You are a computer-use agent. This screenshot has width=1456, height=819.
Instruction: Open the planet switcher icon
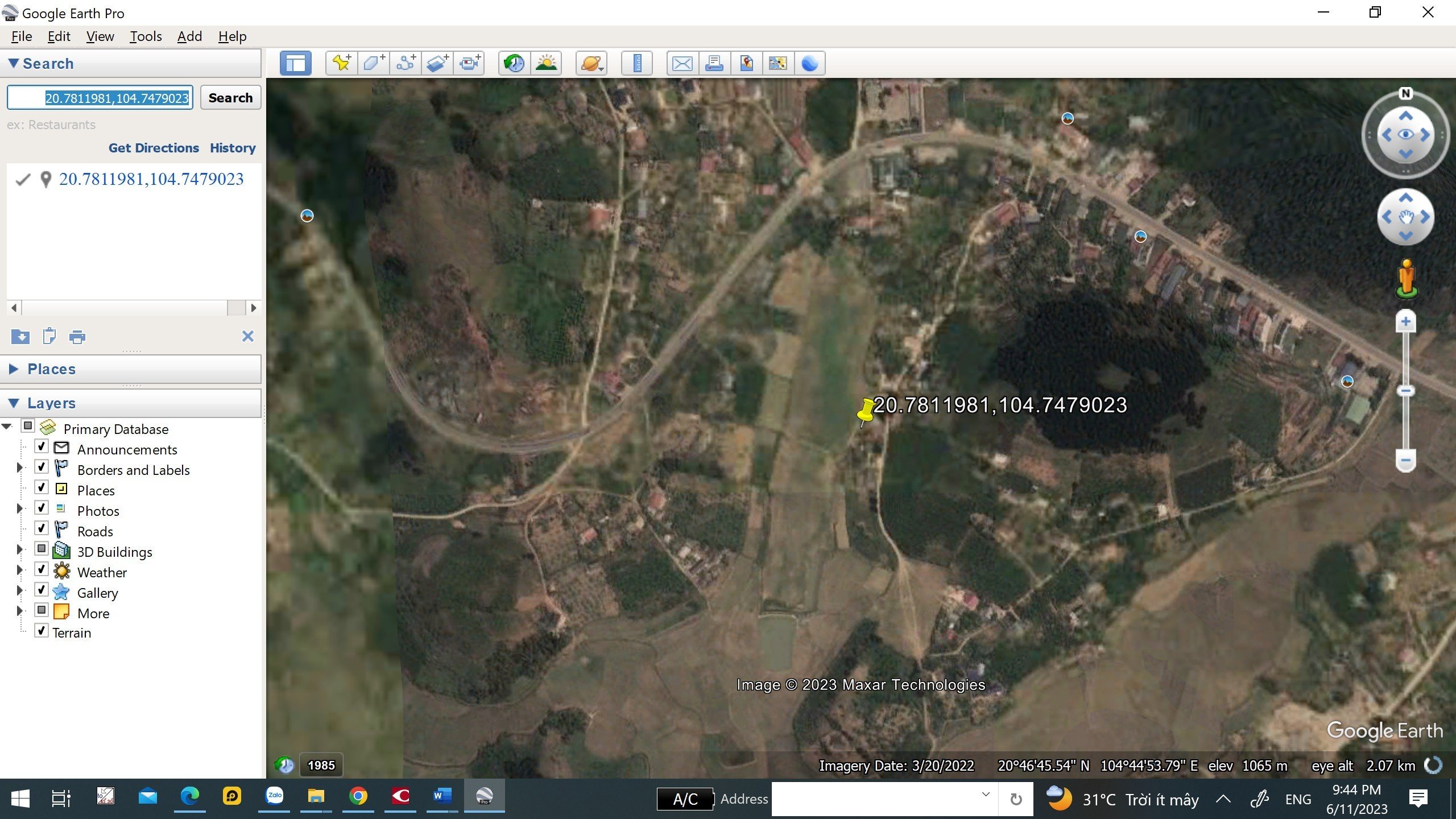[591, 63]
